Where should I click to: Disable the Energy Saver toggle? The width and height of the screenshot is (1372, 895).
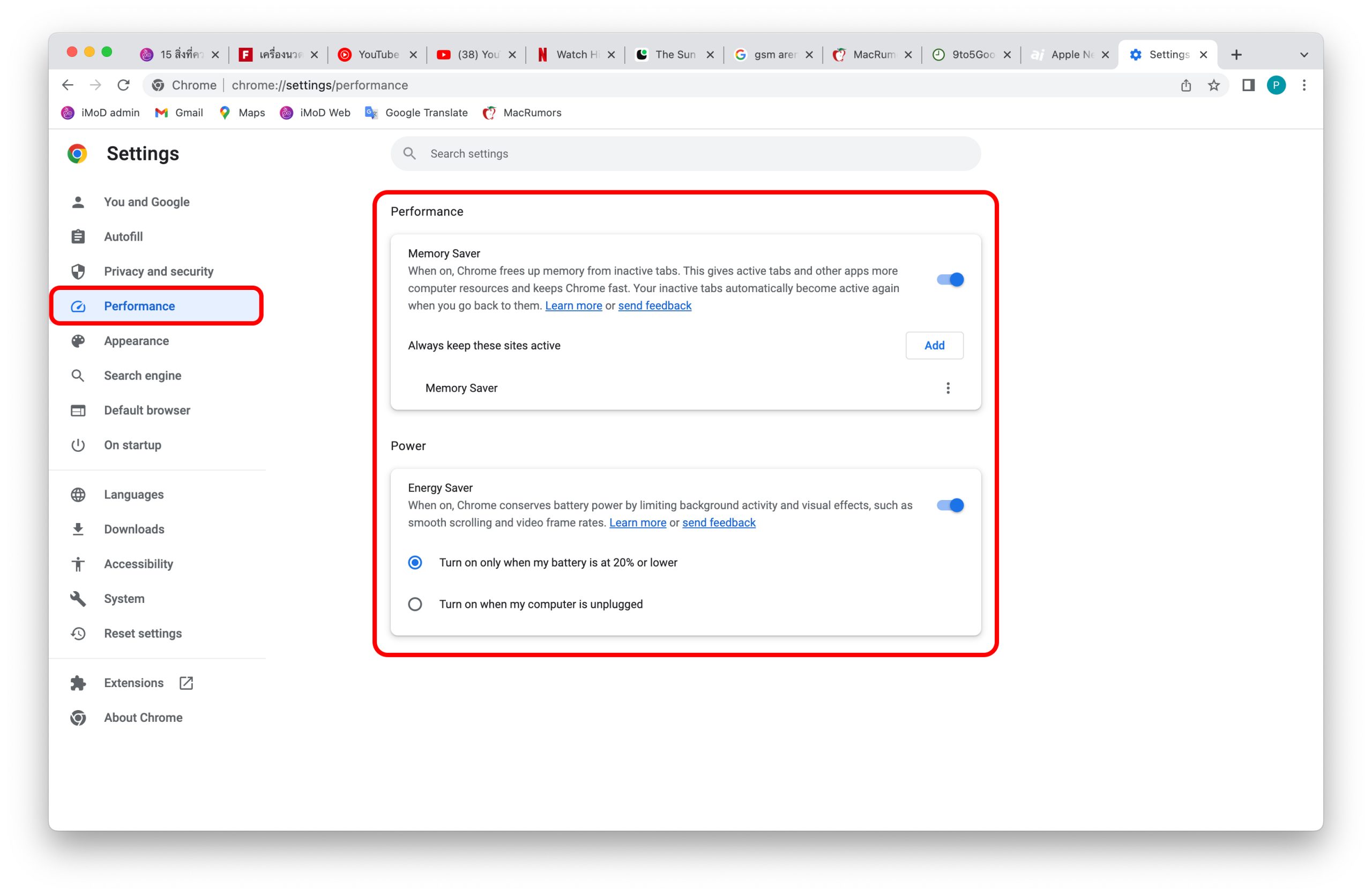coord(950,505)
